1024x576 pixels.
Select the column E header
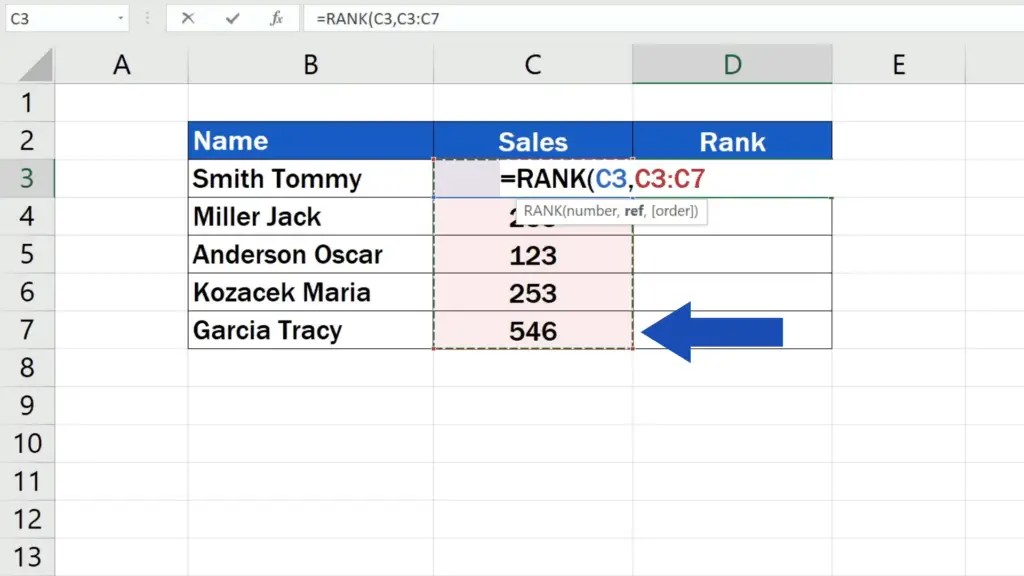pos(898,63)
